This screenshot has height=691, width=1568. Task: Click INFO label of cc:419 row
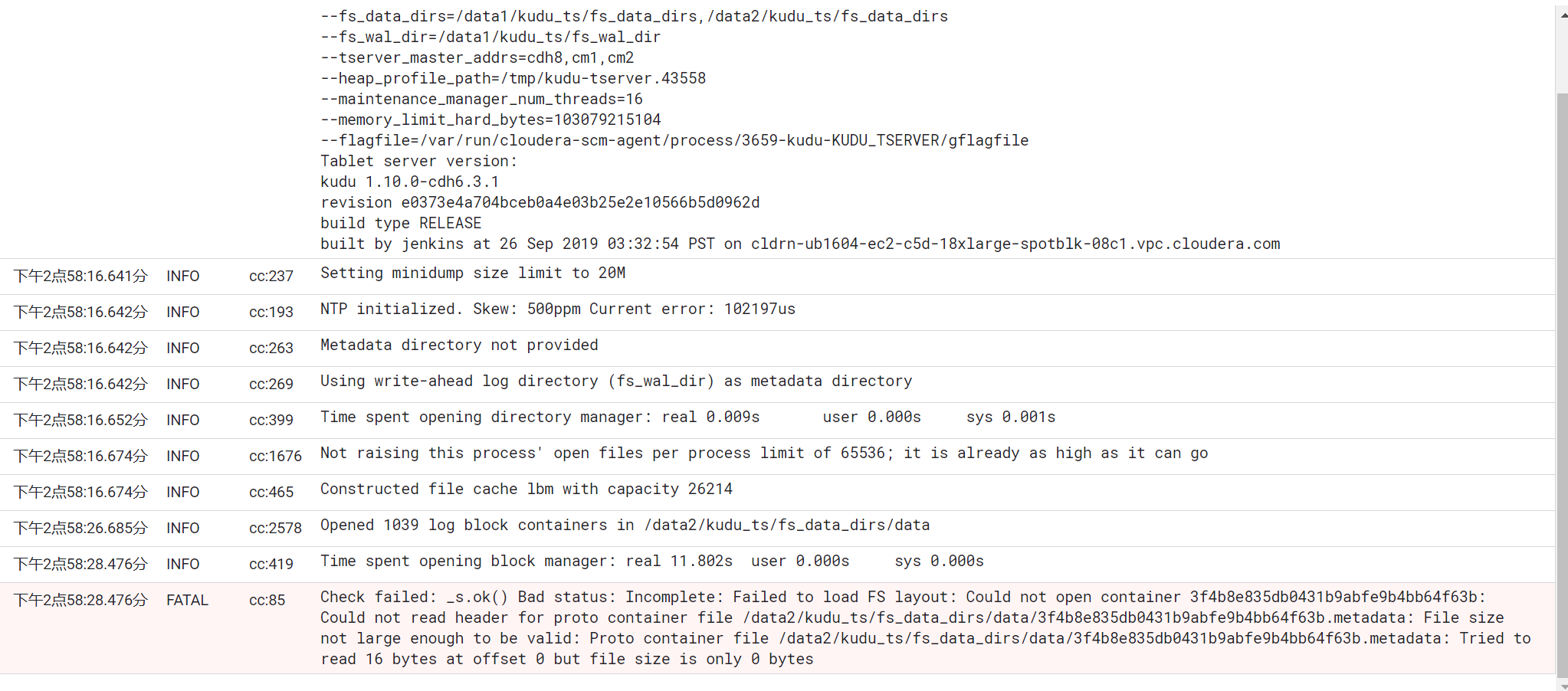coord(182,565)
